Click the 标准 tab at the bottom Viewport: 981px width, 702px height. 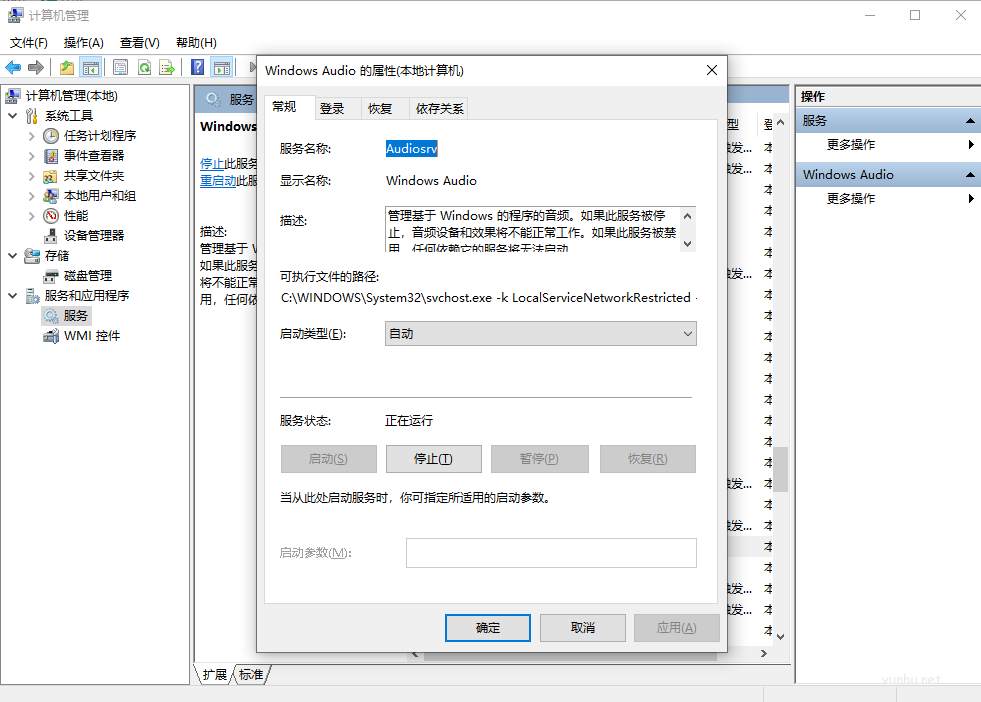pos(250,675)
